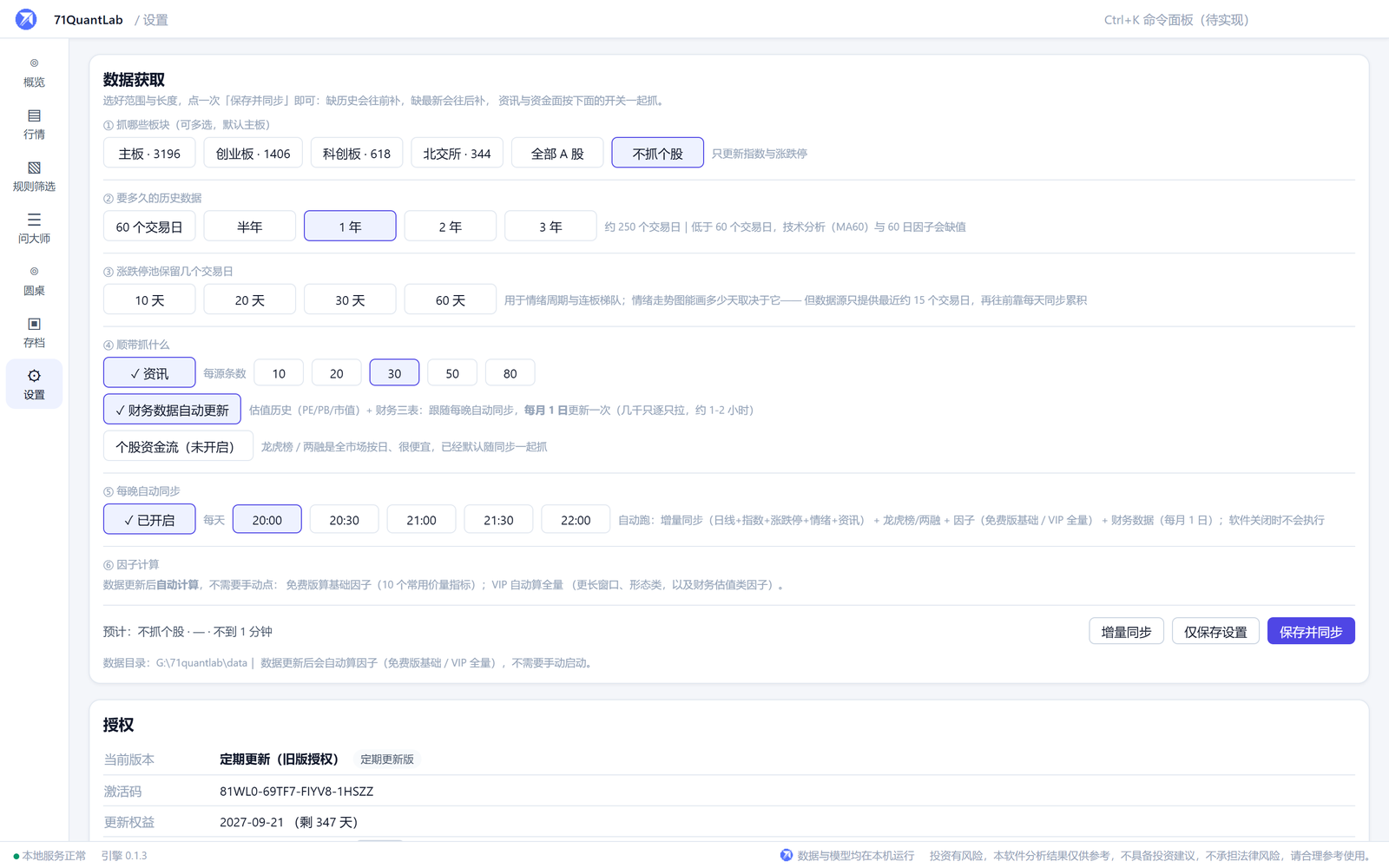Select the 3 年 history option
The width and height of the screenshot is (1389, 868).
[550, 227]
